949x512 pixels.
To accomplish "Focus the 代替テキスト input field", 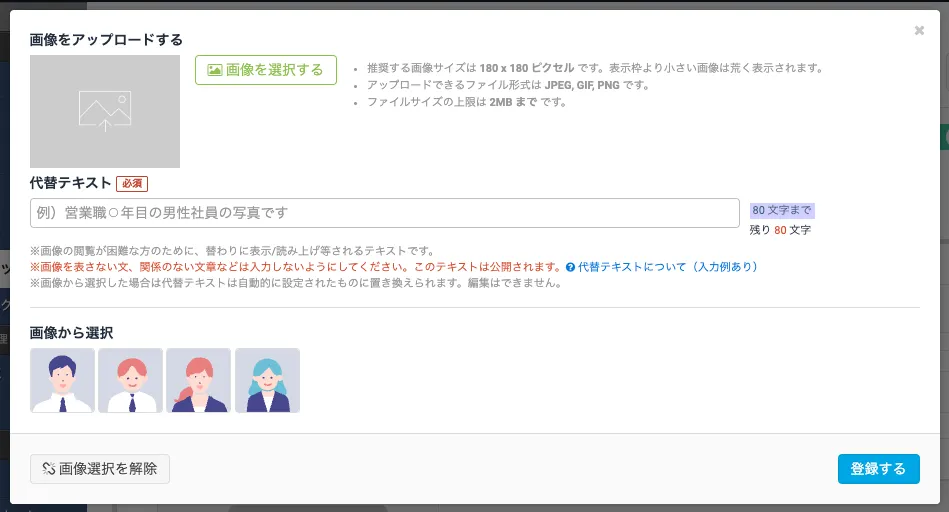I will tap(384, 213).
